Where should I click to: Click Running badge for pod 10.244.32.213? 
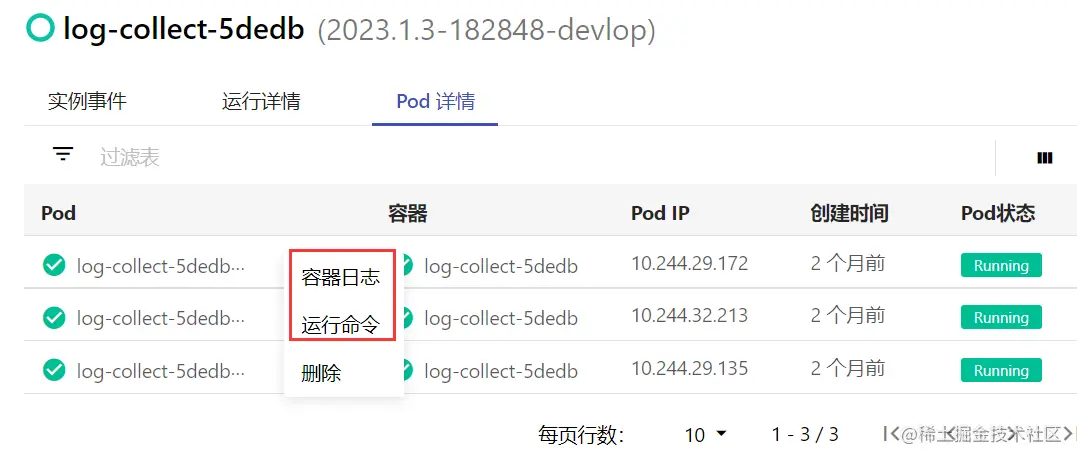[x=1001, y=317]
